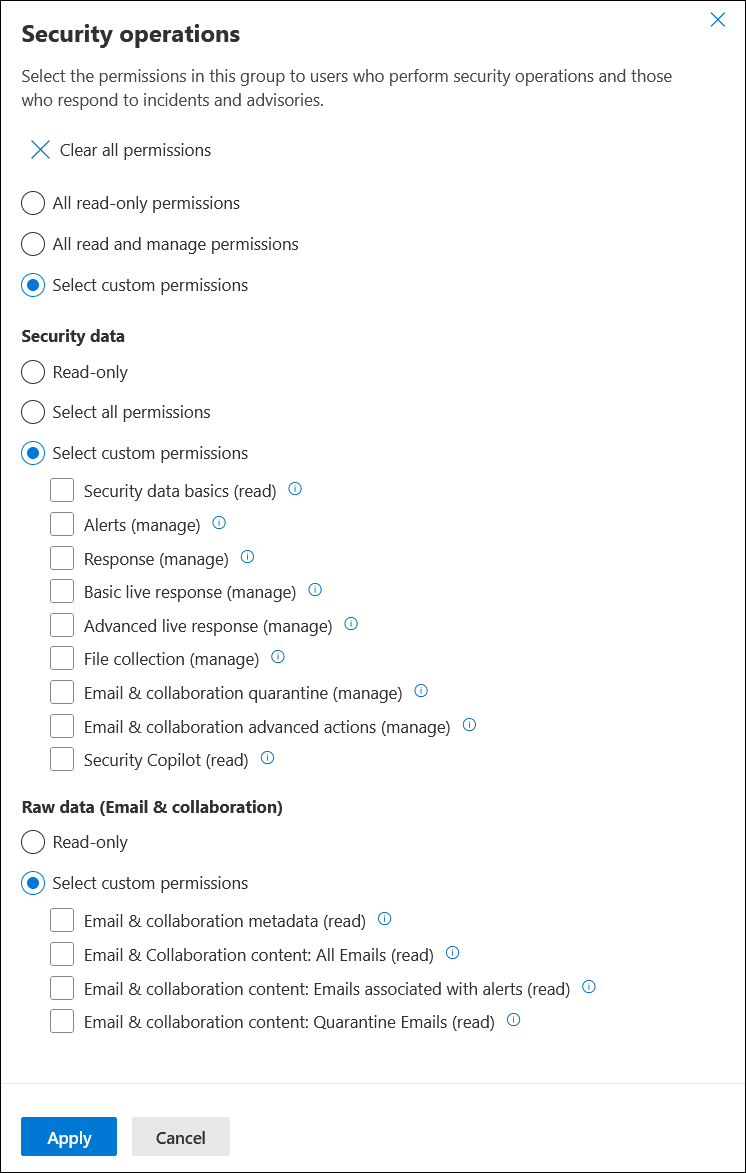Click info icon beside Alerts (manage)
This screenshot has height=1173, width=746.
[x=219, y=523]
